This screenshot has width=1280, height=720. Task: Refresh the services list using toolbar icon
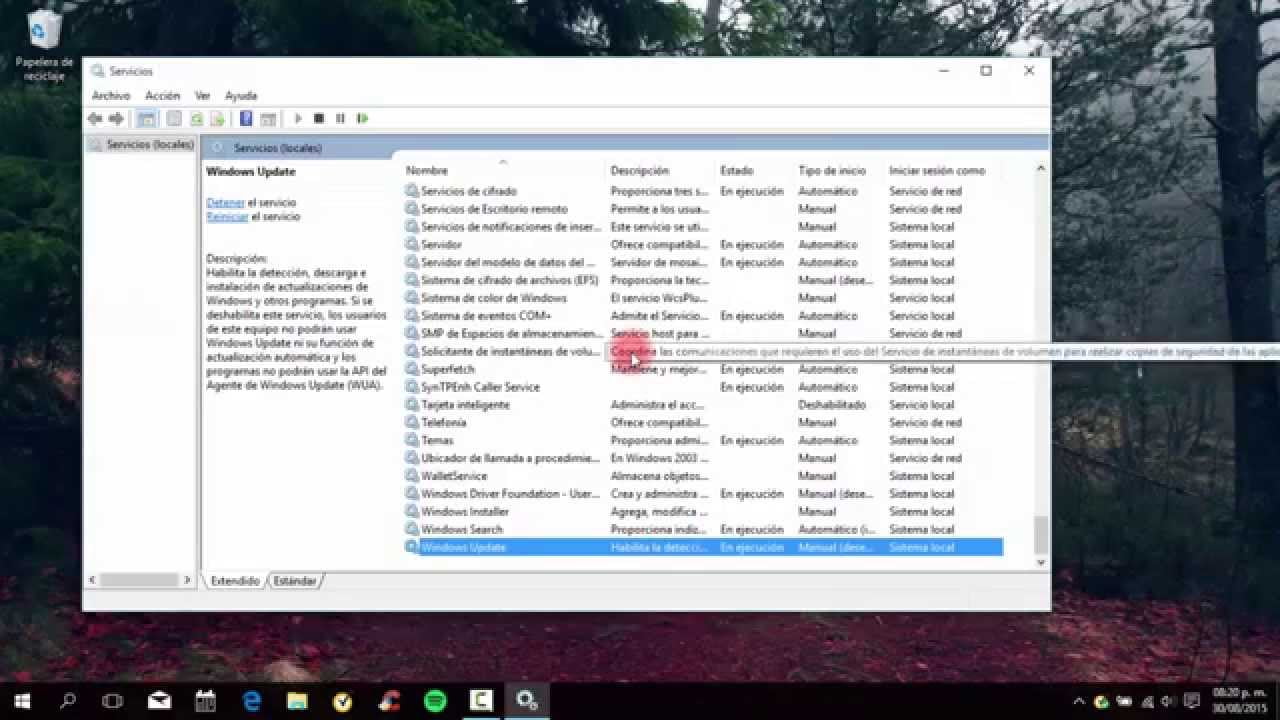pos(196,119)
